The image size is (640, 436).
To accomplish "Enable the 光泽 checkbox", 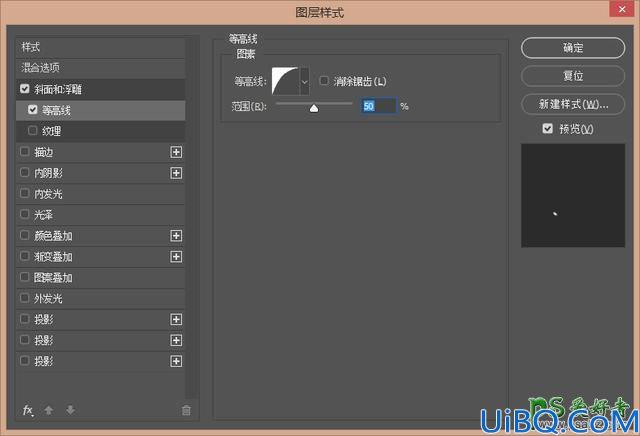I will point(24,214).
